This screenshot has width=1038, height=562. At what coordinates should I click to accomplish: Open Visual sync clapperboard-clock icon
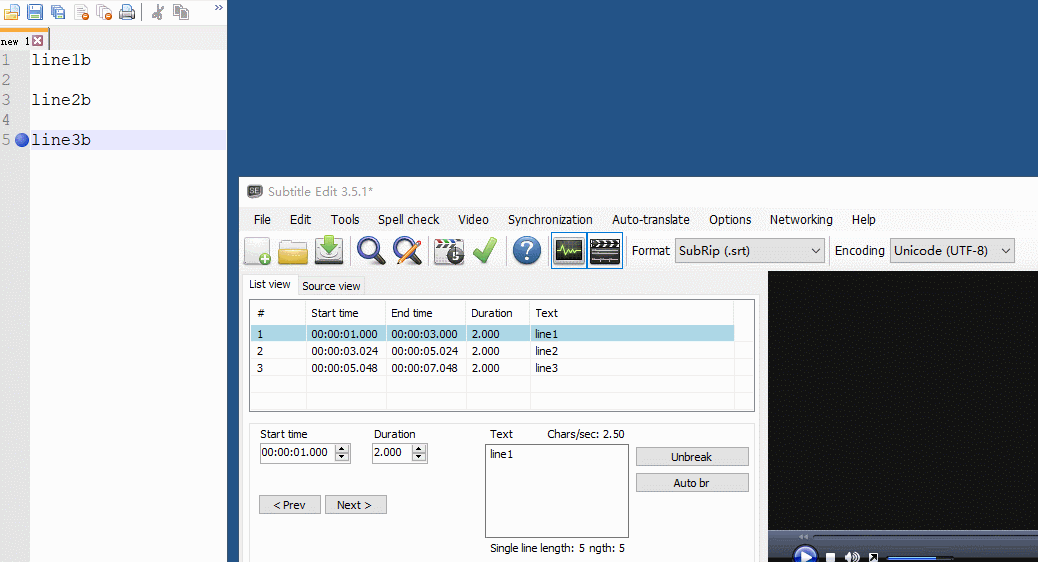(449, 252)
